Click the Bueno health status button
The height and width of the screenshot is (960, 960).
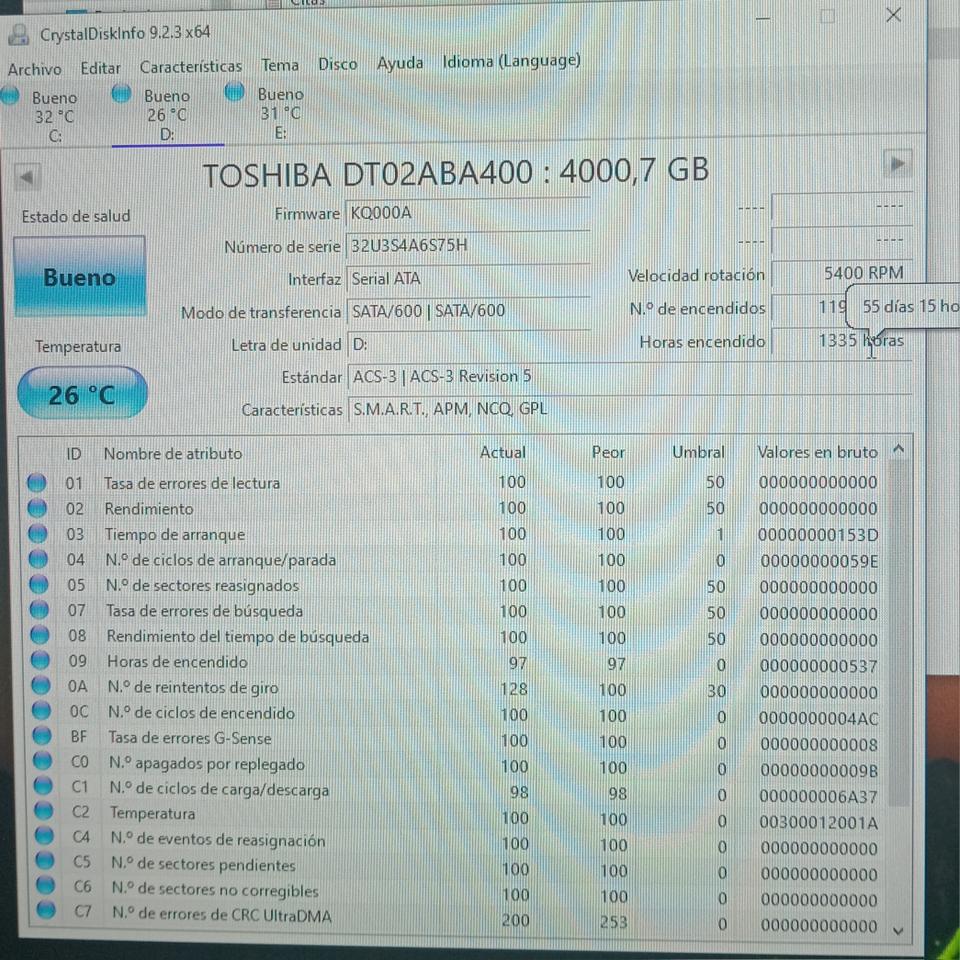point(80,277)
